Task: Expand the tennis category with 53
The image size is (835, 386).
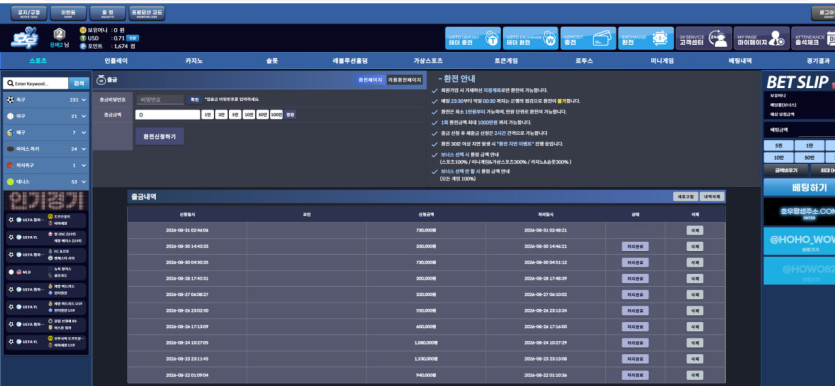Action: [46, 182]
